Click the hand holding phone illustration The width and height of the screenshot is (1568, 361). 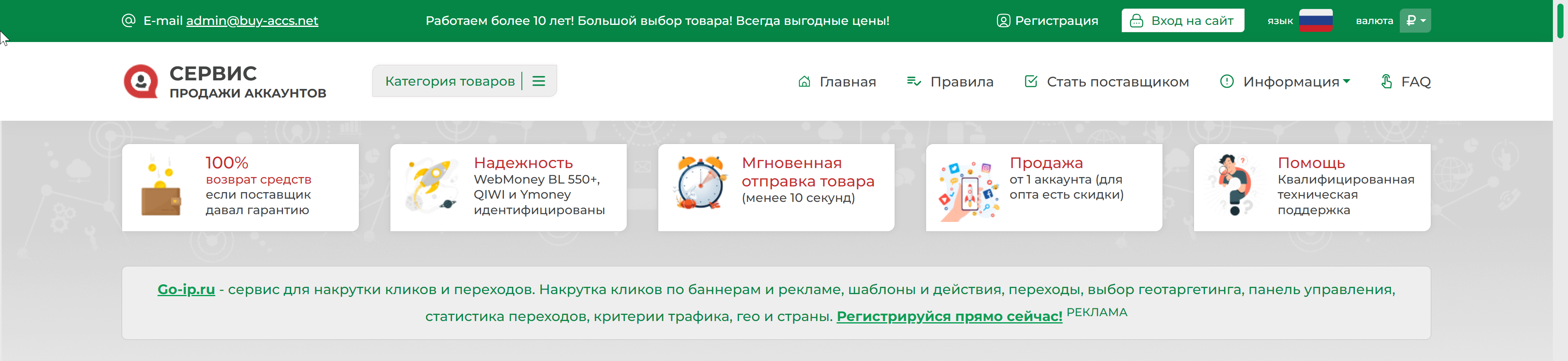969,191
